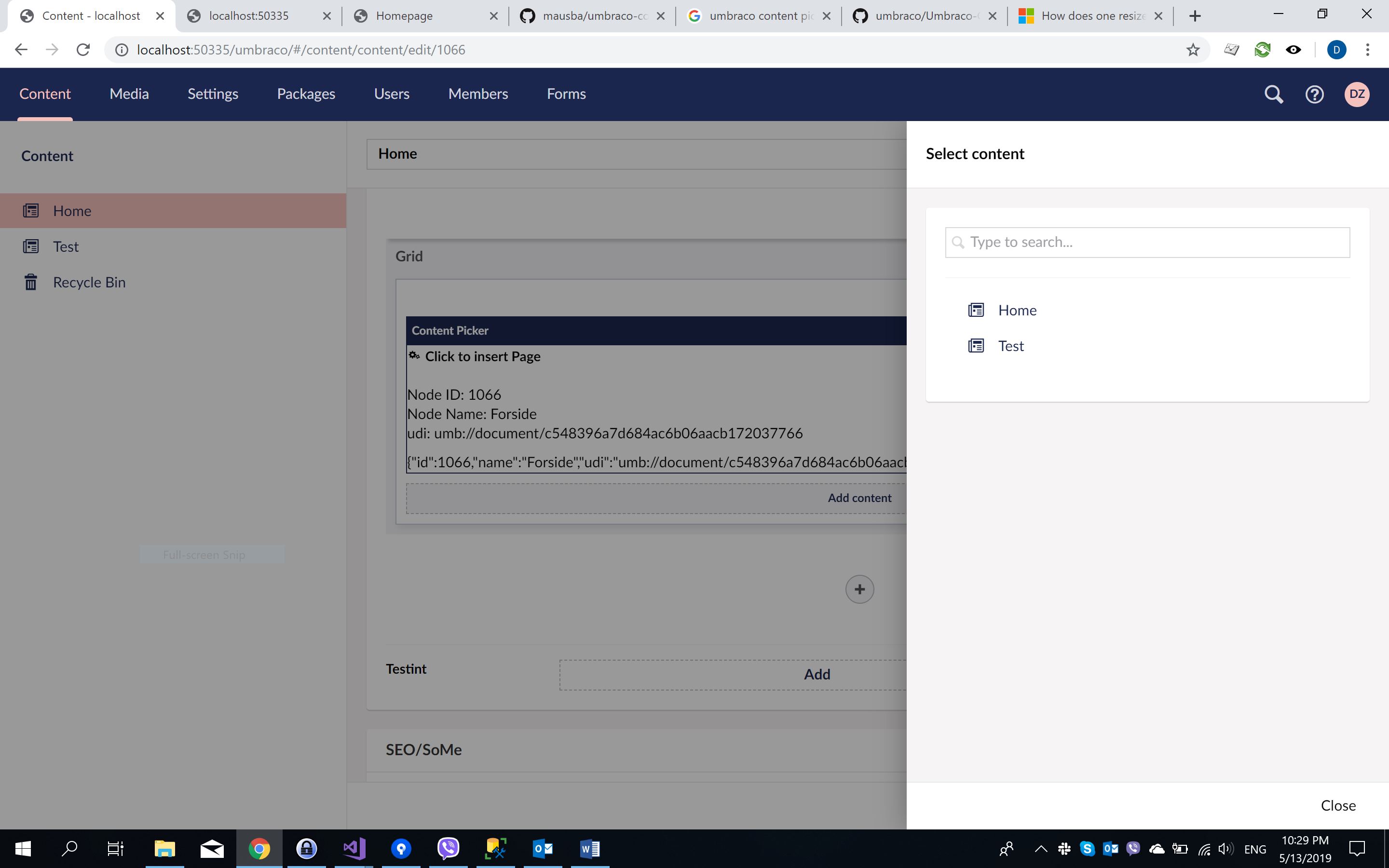Open the Umbraco help question mark icon
1389x868 pixels.
click(x=1314, y=94)
